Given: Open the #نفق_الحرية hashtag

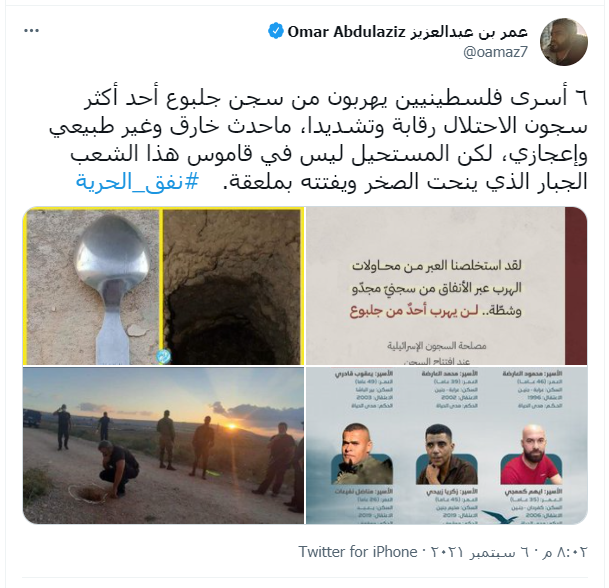Looking at the screenshot, I should pos(137,182).
